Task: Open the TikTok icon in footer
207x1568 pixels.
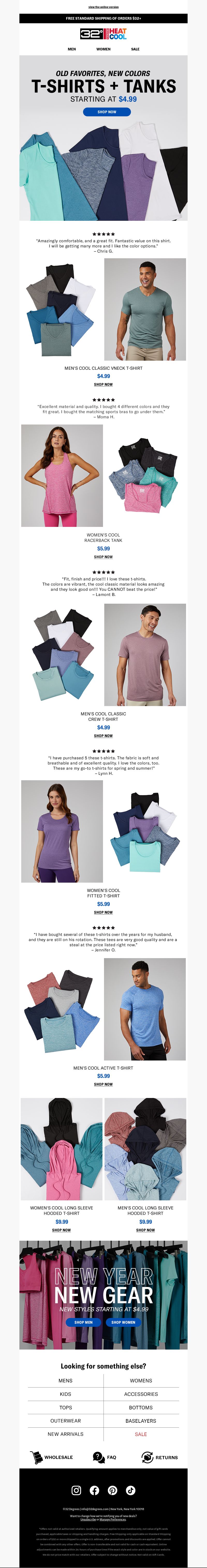Action: (x=131, y=1490)
